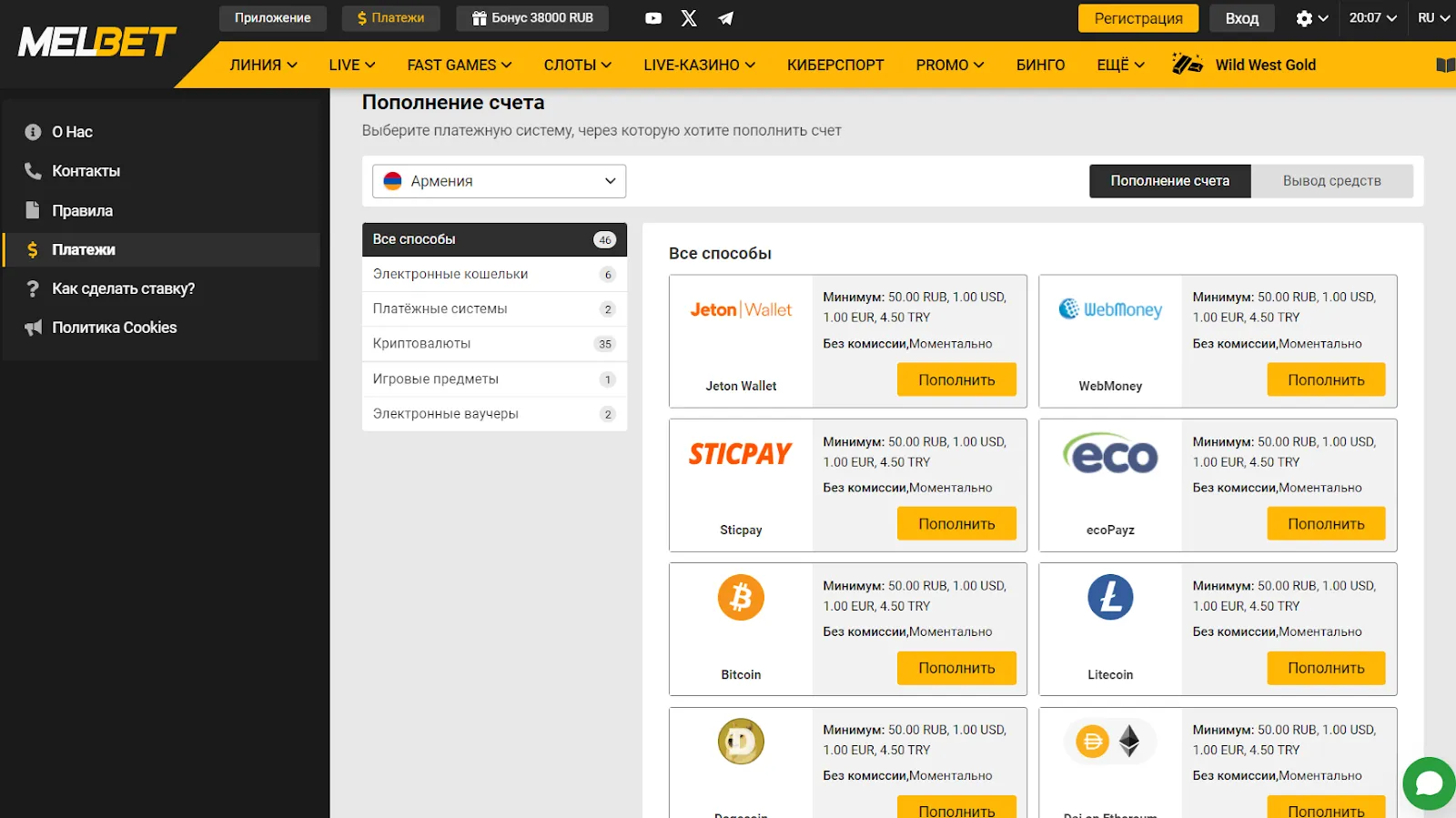The width and height of the screenshot is (1456, 818).
Task: Expand the Армения country dropdown
Action: (499, 181)
